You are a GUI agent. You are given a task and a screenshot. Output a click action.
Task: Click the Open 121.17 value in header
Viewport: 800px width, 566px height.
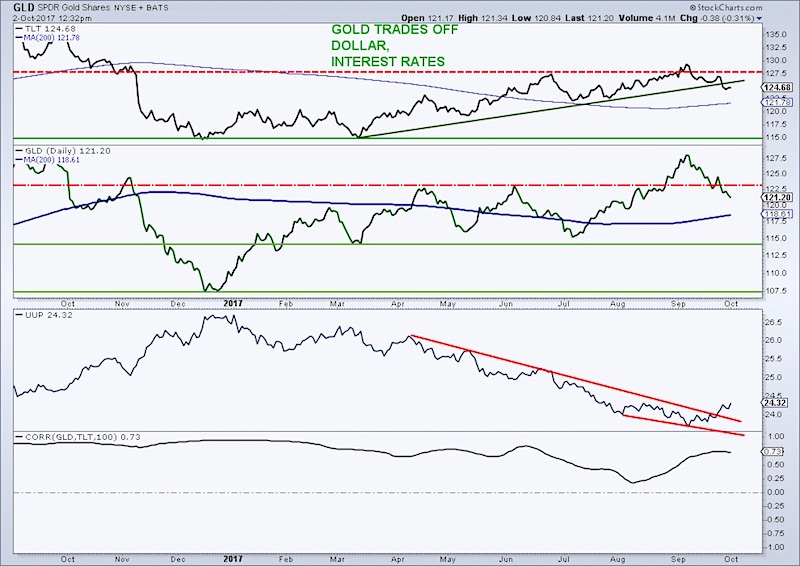coord(427,18)
